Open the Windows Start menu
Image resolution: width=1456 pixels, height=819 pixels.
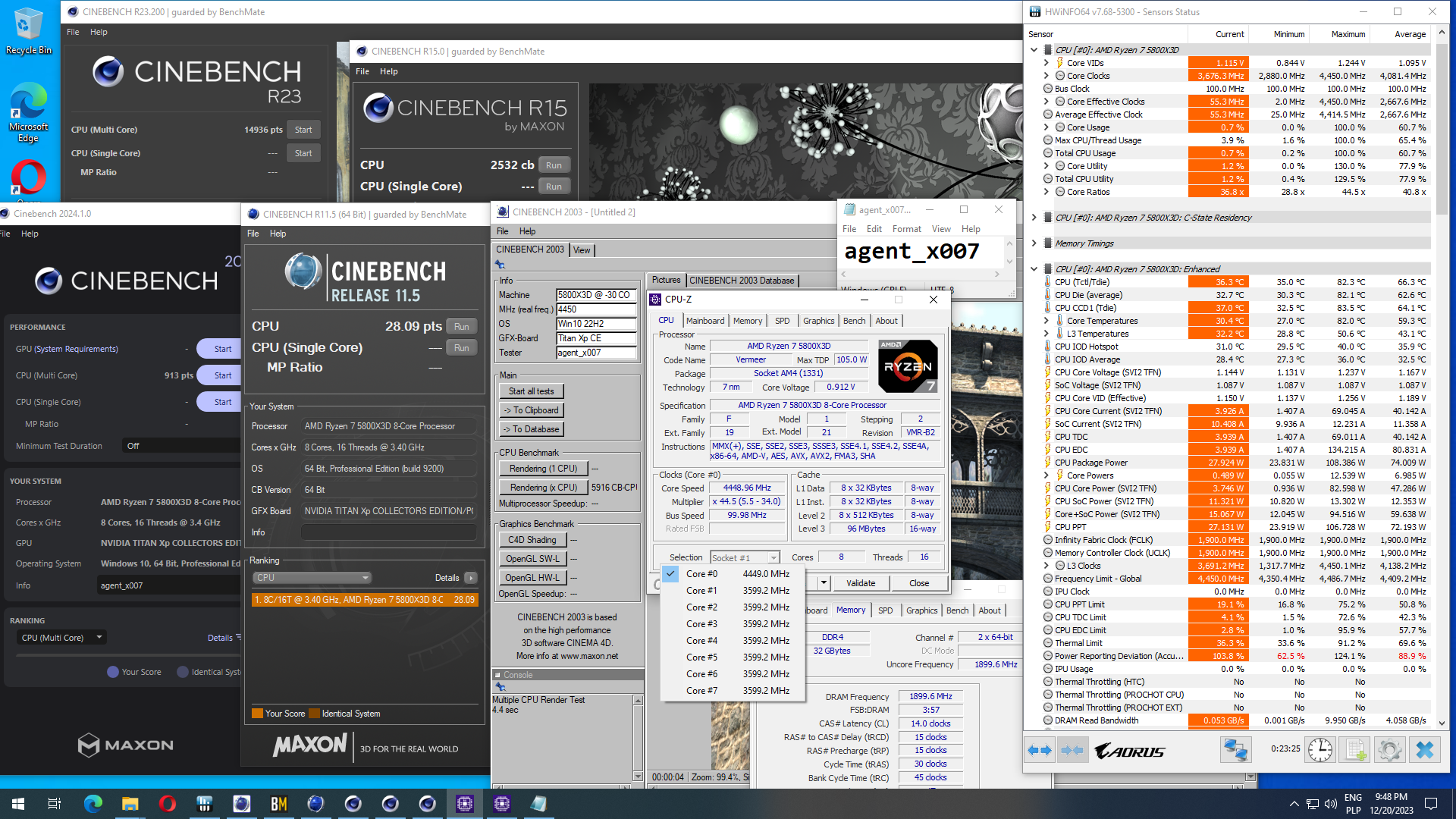pos(18,804)
